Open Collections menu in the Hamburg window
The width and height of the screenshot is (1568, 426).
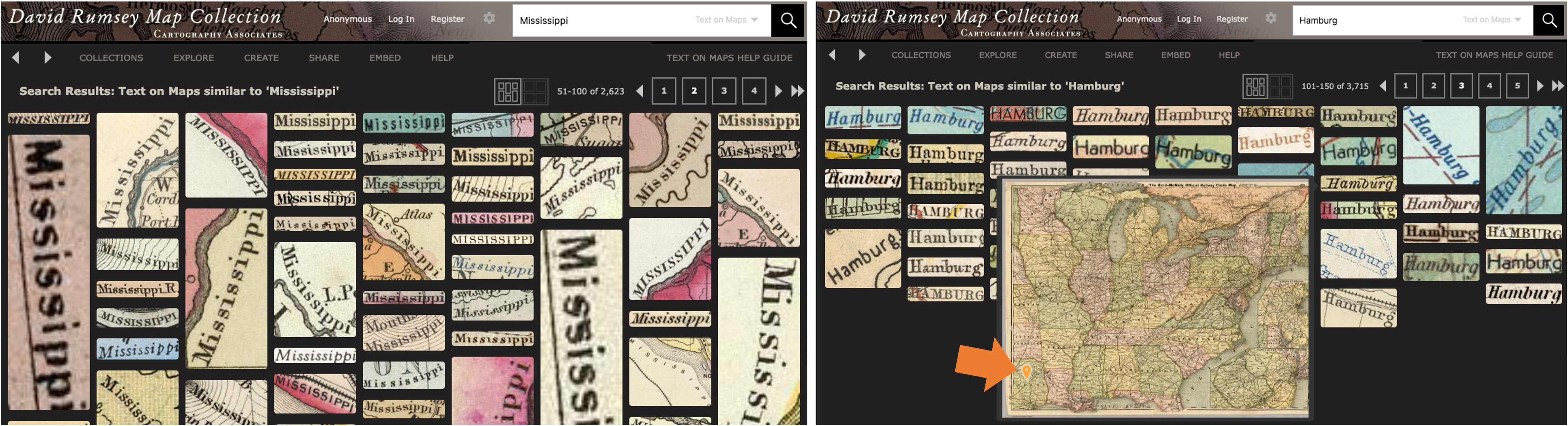[921, 55]
